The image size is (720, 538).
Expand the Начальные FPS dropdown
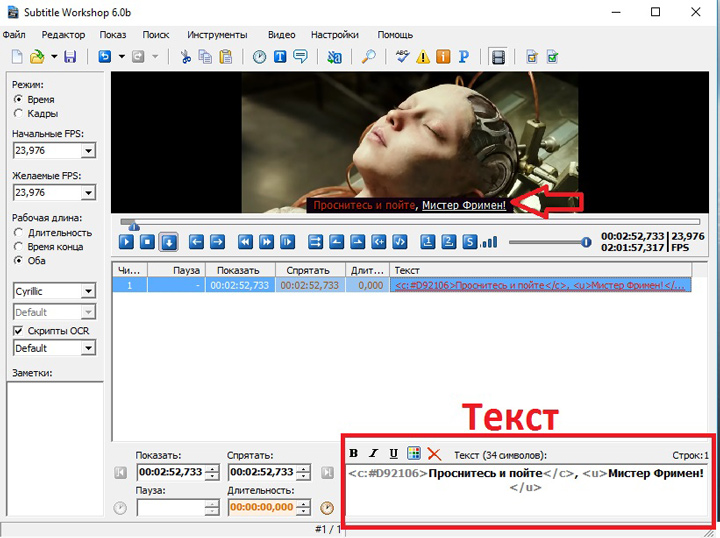point(88,151)
